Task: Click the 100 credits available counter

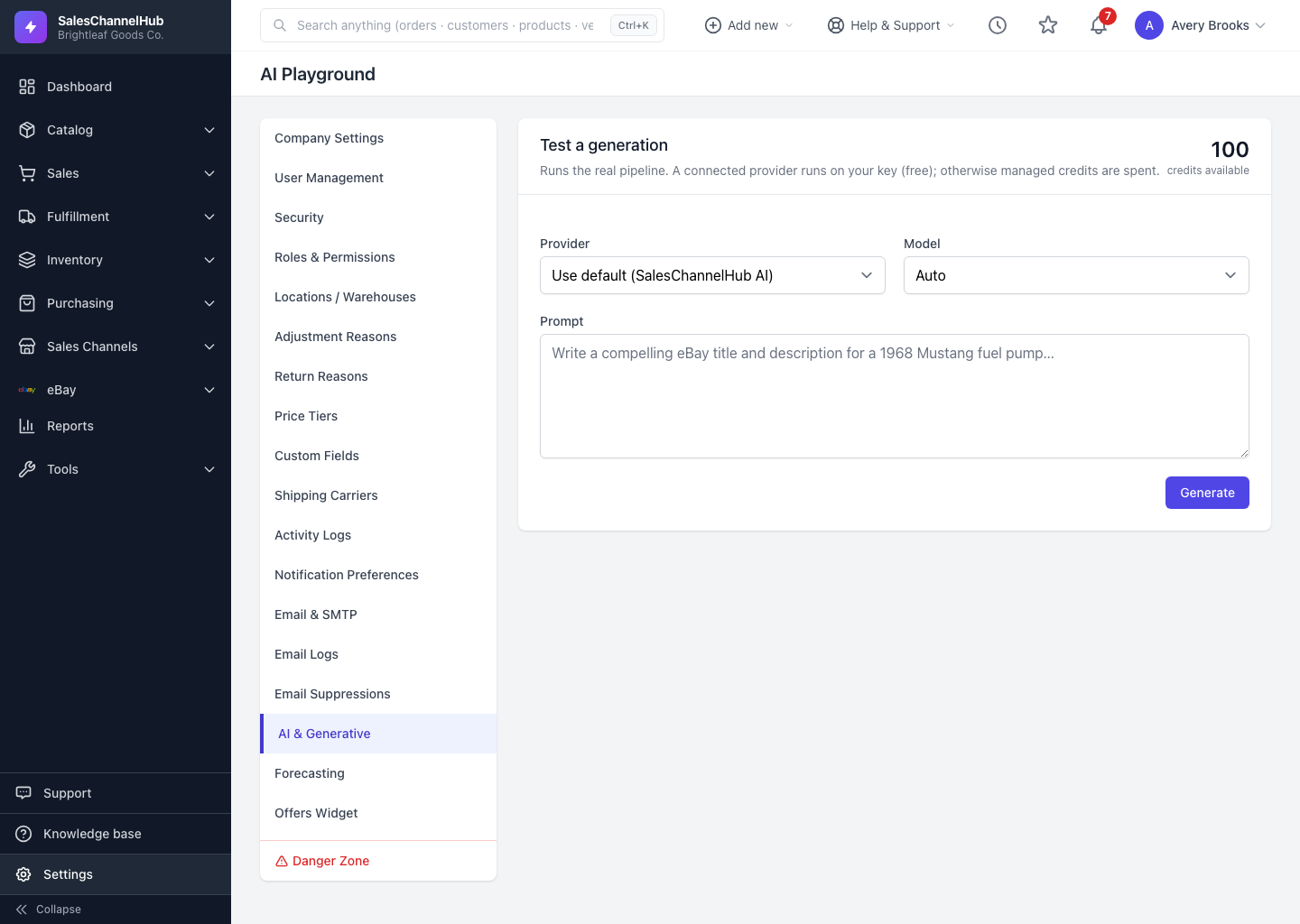Action: pyautogui.click(x=1208, y=157)
